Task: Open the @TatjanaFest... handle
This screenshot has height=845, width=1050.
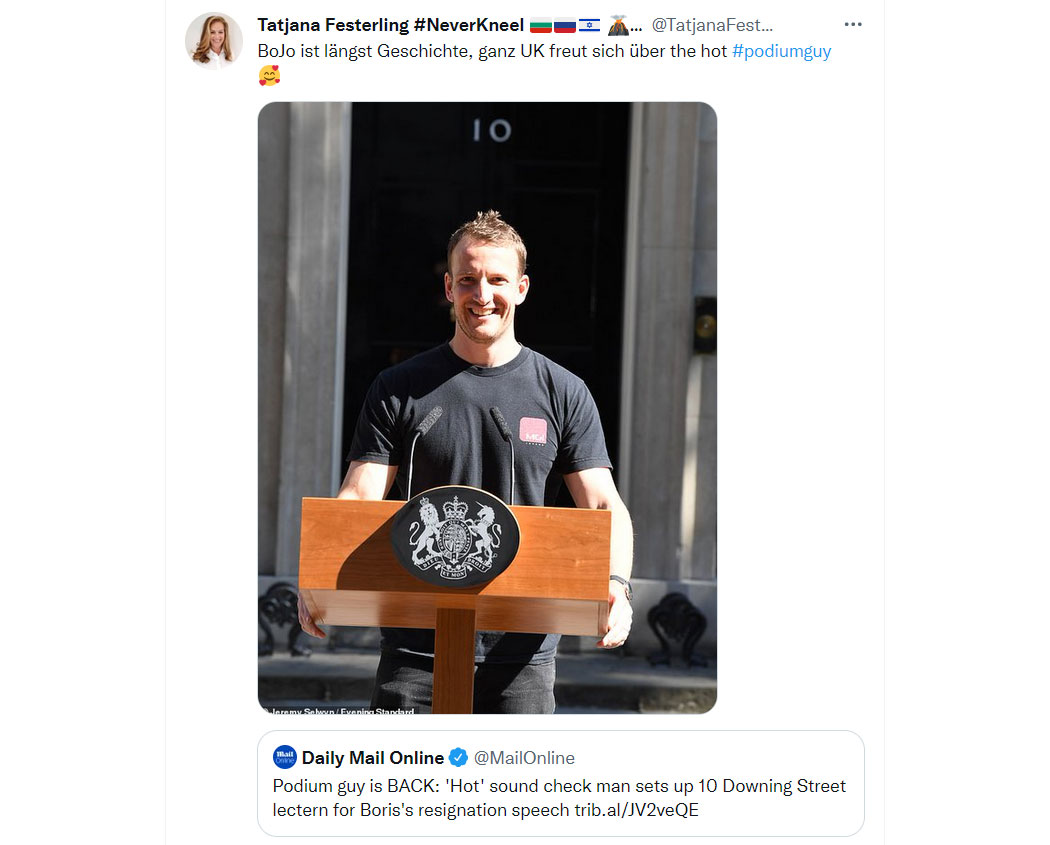Action: 712,25
